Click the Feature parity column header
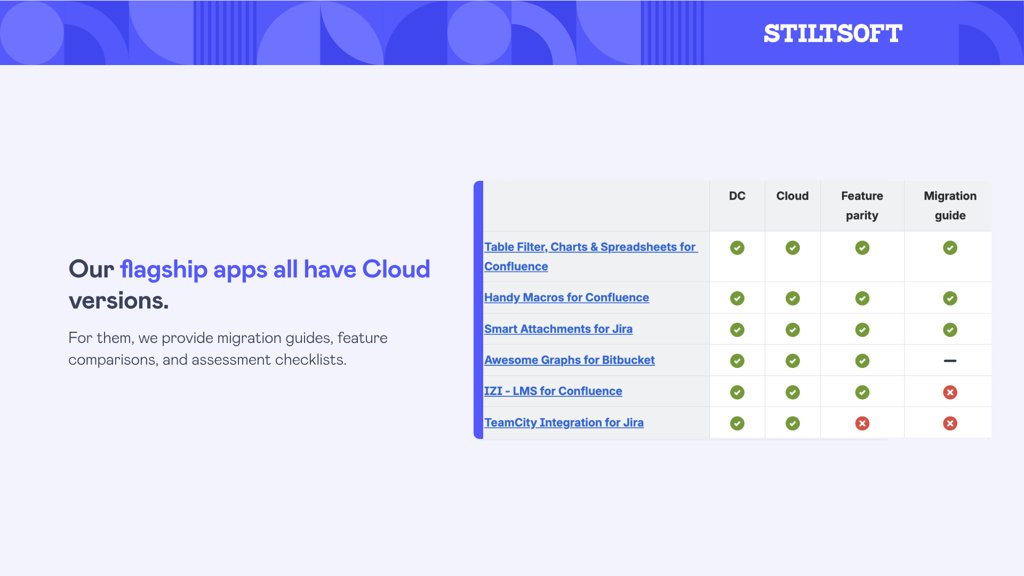This screenshot has width=1024, height=576. pyautogui.click(x=862, y=205)
